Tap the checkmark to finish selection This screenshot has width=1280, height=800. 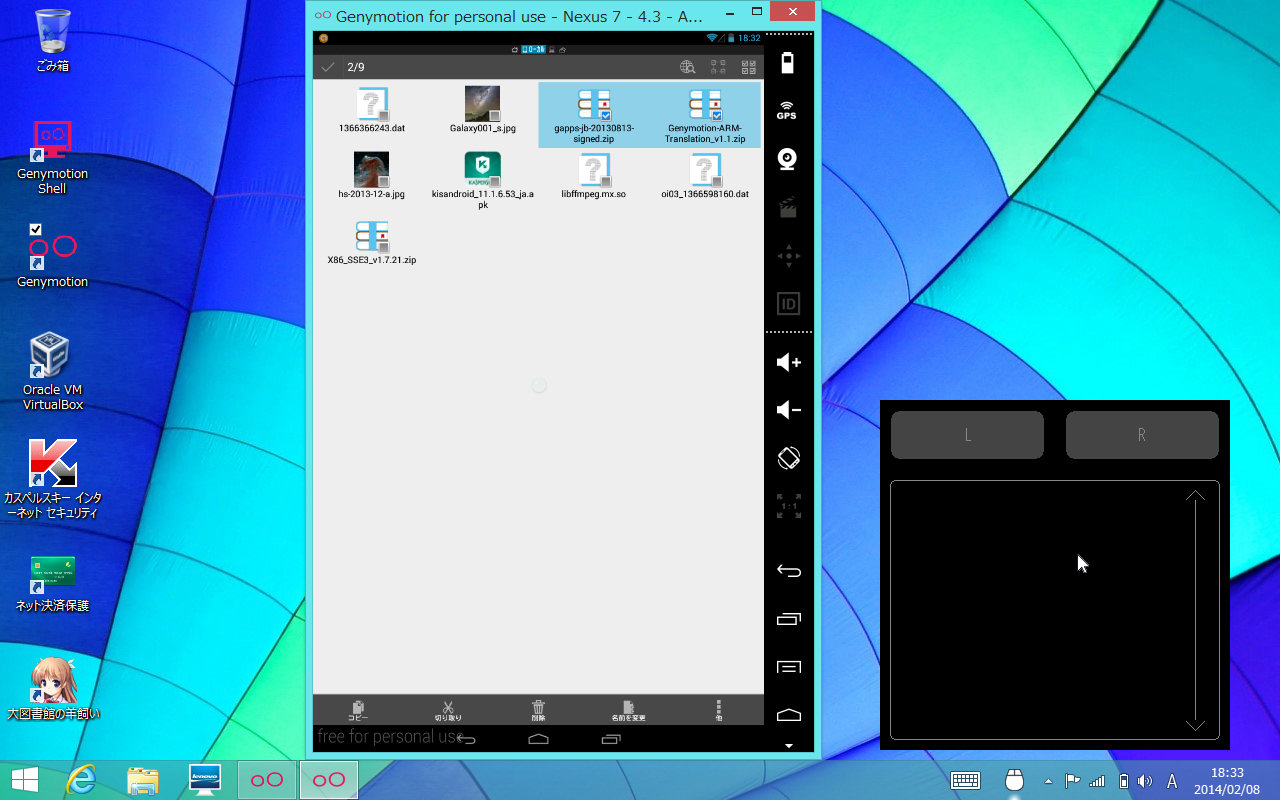(x=327, y=67)
